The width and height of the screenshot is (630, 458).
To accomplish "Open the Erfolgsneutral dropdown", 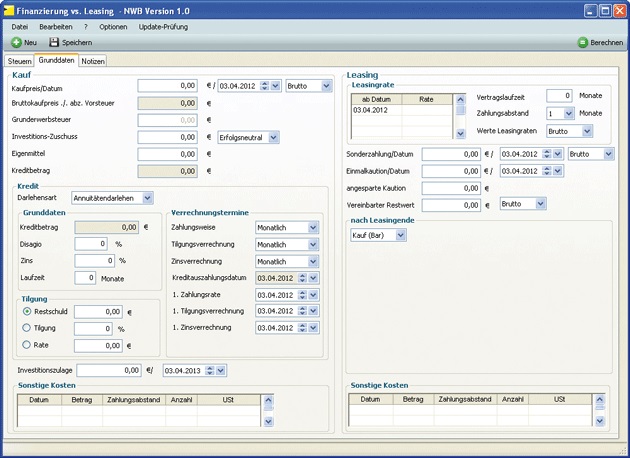I will click(x=273, y=136).
